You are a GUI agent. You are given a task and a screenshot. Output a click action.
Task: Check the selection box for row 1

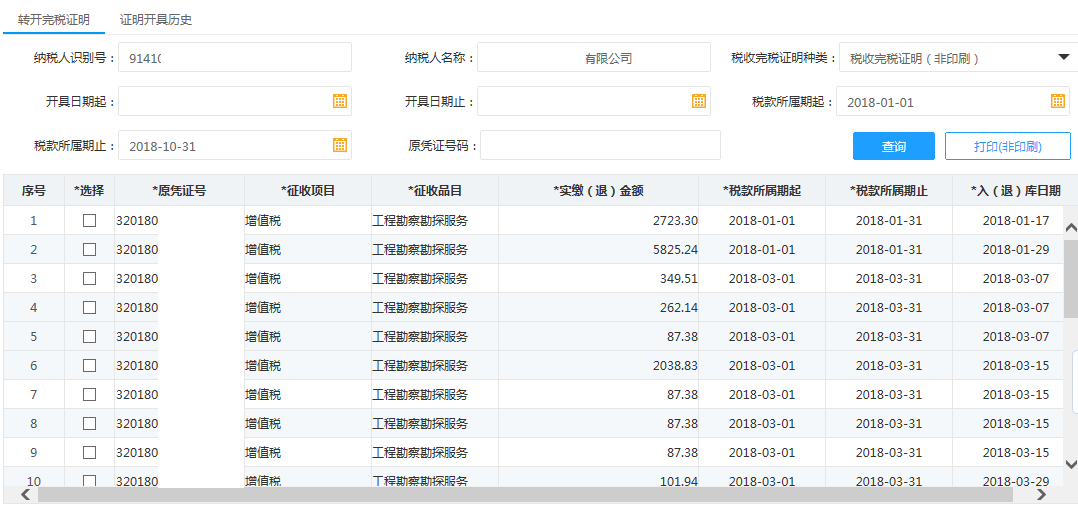[89, 220]
